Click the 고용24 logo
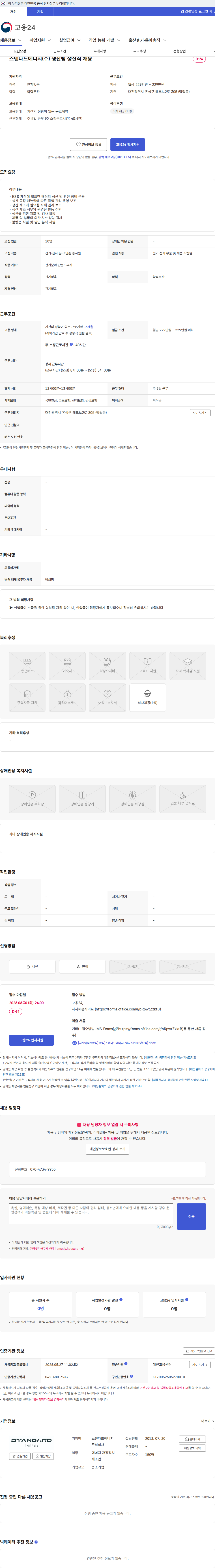215x1568 pixels. coord(18,27)
